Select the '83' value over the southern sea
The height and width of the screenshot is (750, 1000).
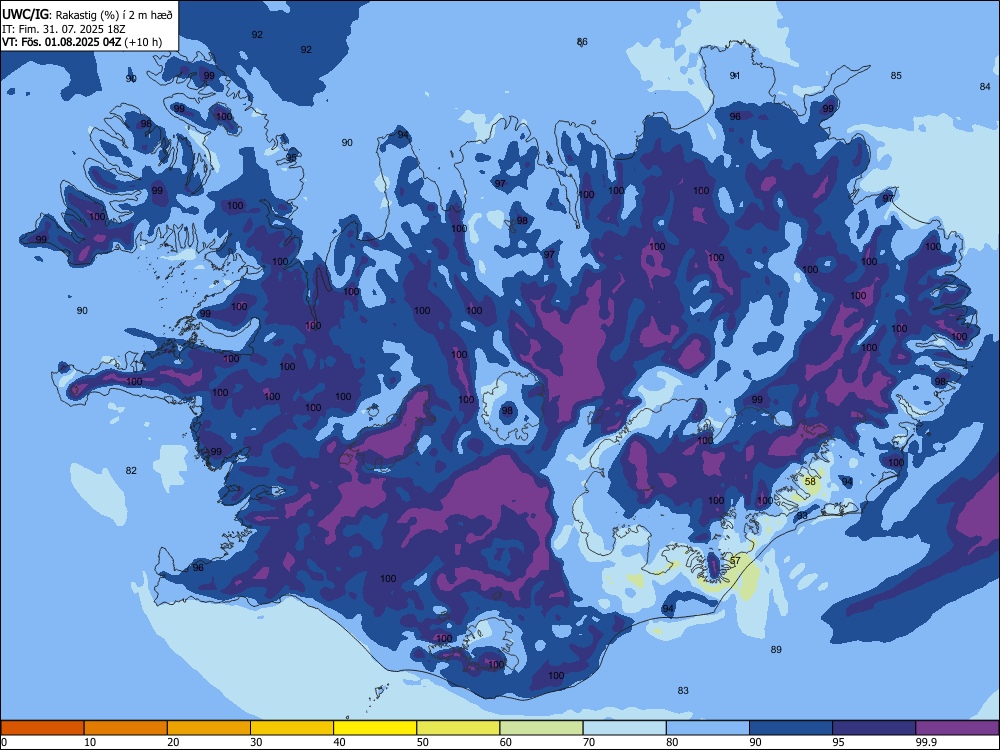(x=683, y=691)
